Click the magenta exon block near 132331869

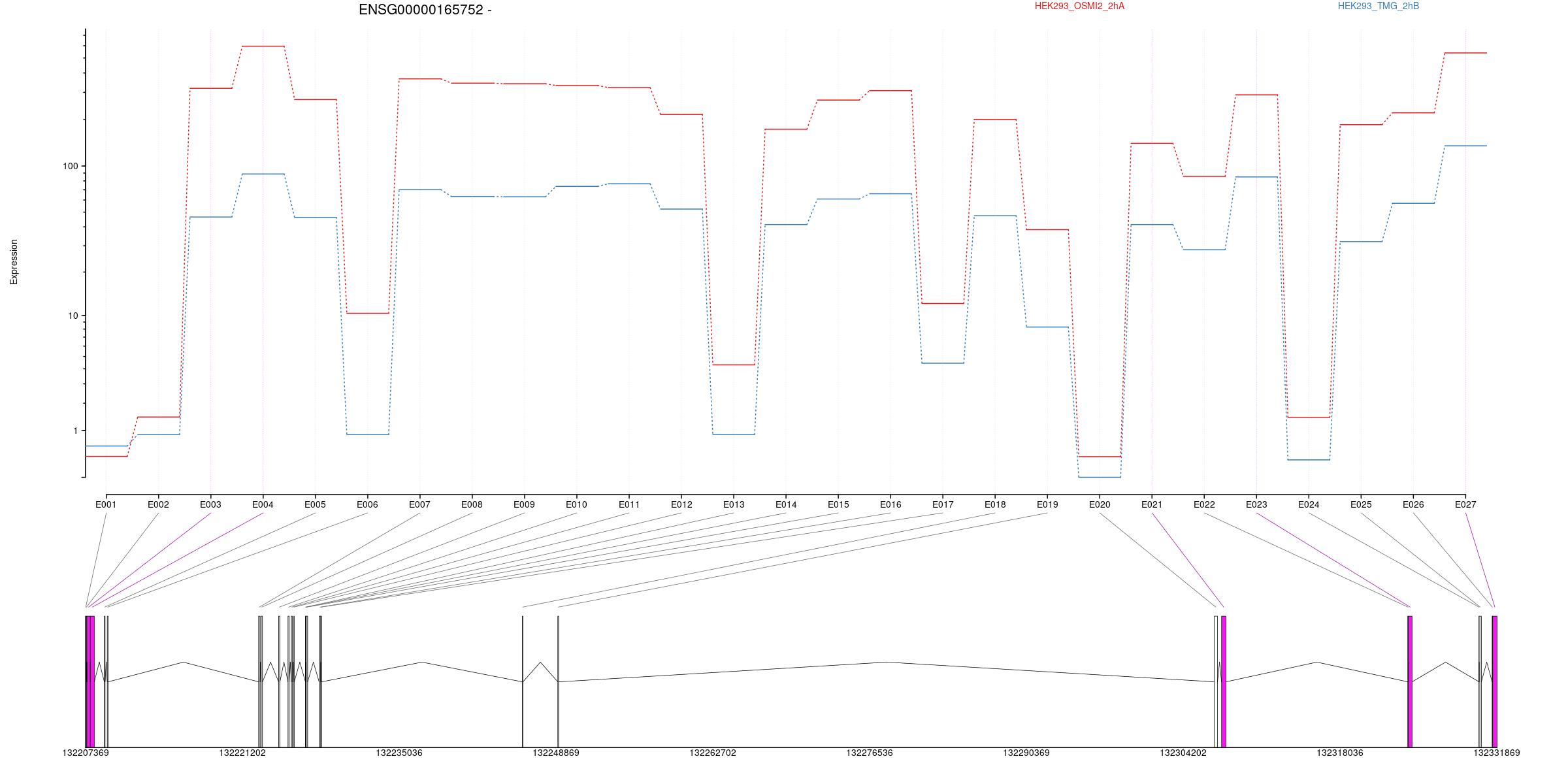point(1495,681)
